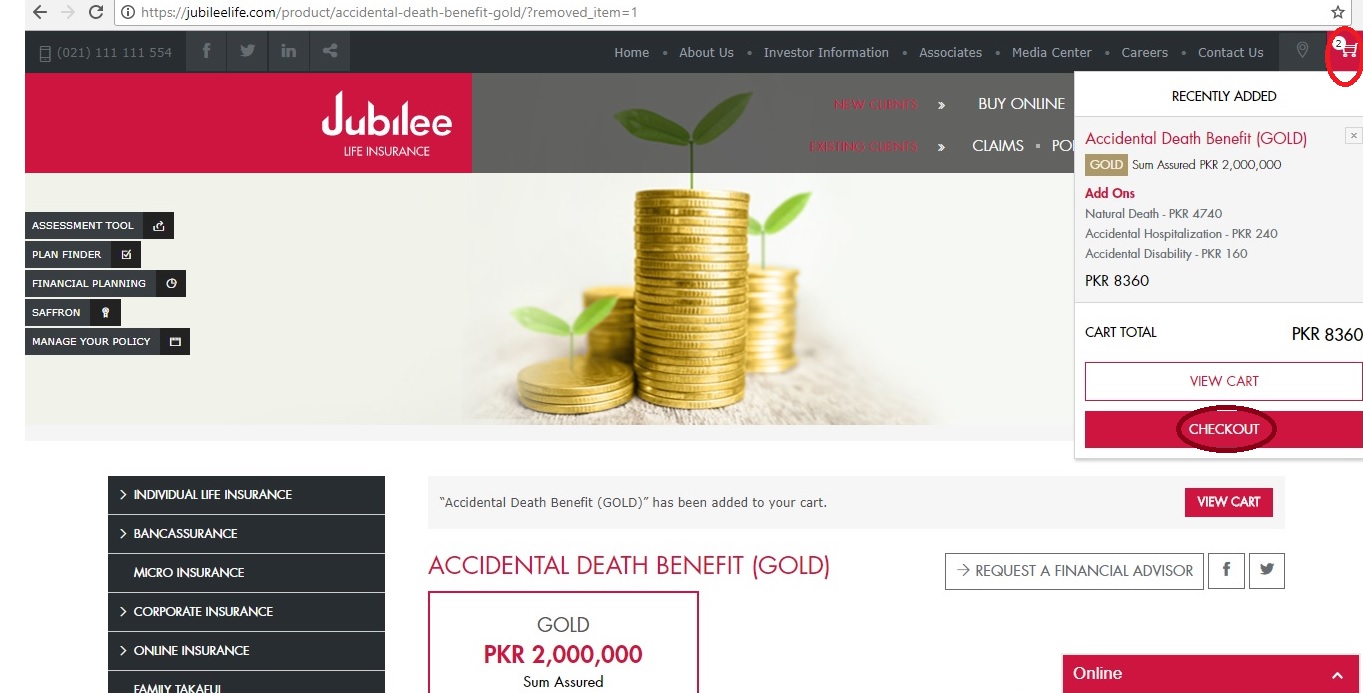The height and width of the screenshot is (693, 1363).
Task: Expand Individual Life Insurance menu
Action: pos(246,495)
